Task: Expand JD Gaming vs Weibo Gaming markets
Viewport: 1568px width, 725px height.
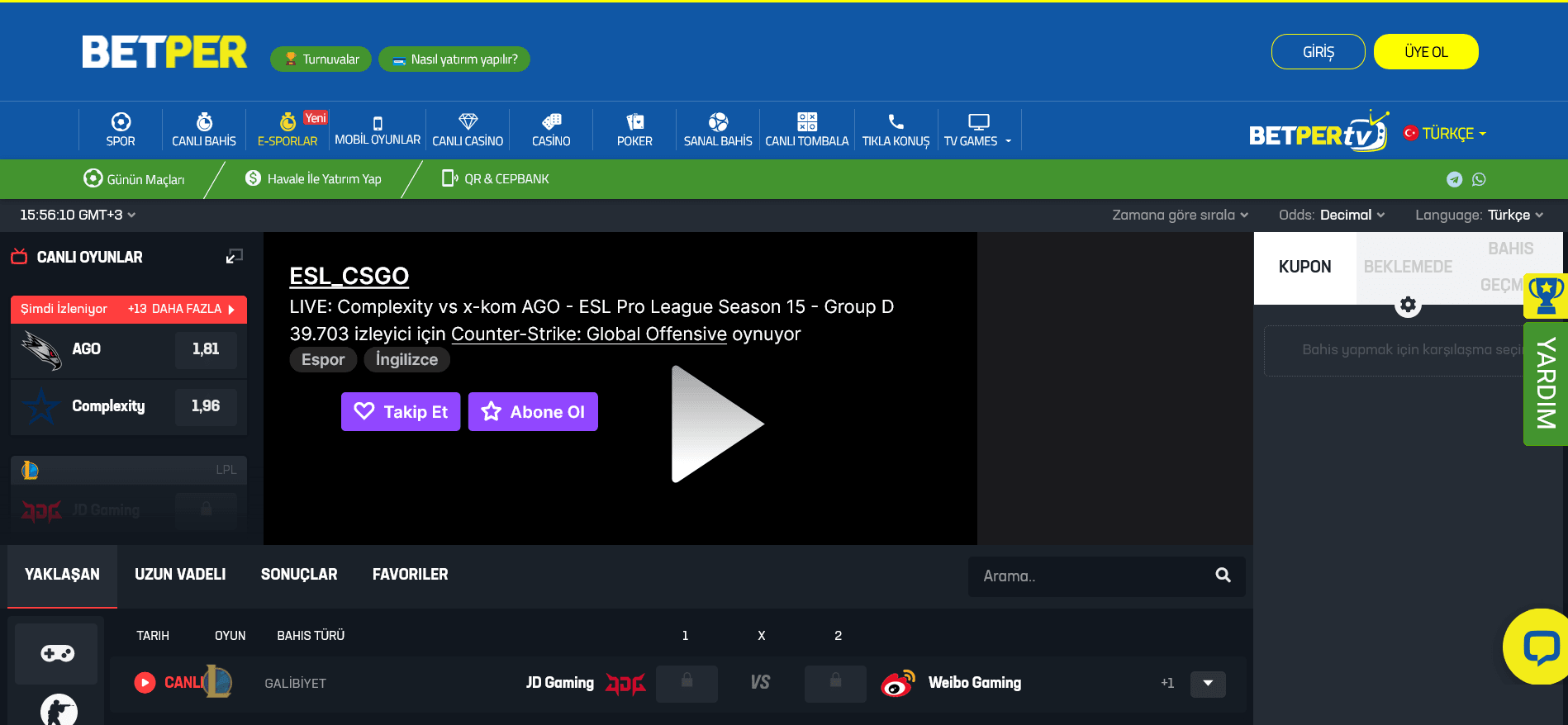Action: pos(1208,684)
